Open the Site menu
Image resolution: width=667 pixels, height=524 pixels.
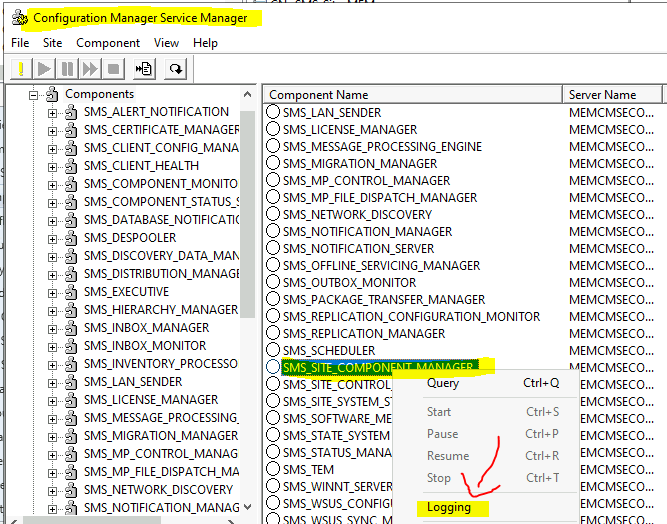pyautogui.click(x=52, y=43)
